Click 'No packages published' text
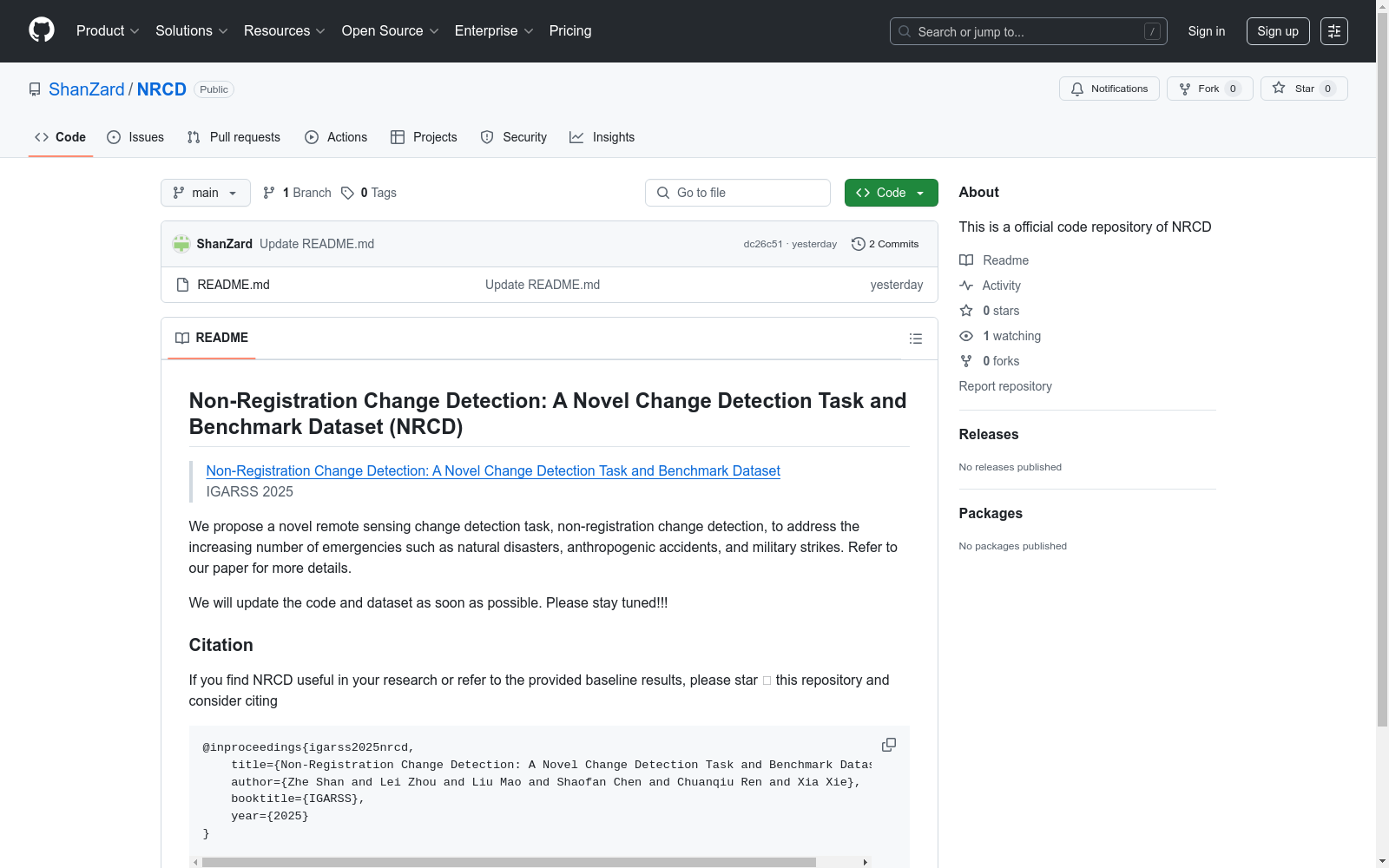Viewport: 1389px width, 868px height. pyautogui.click(x=1013, y=546)
